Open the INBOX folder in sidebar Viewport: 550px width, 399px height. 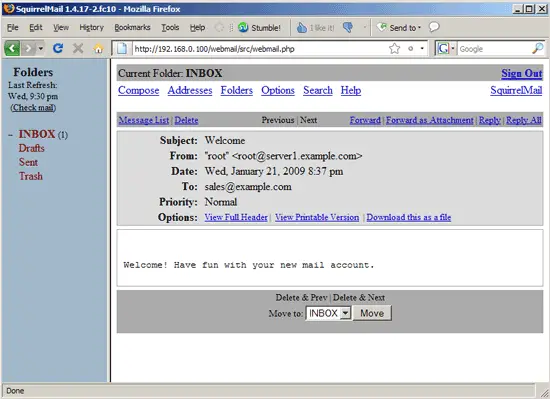pos(37,134)
